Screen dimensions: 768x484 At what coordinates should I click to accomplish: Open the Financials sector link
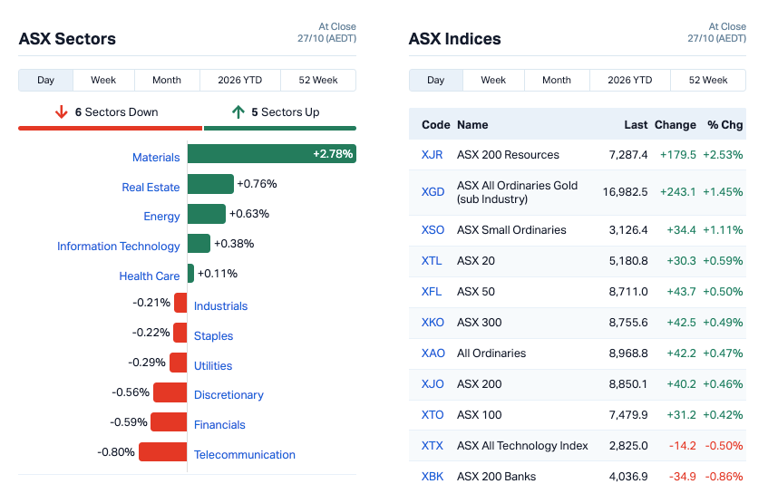(219, 425)
